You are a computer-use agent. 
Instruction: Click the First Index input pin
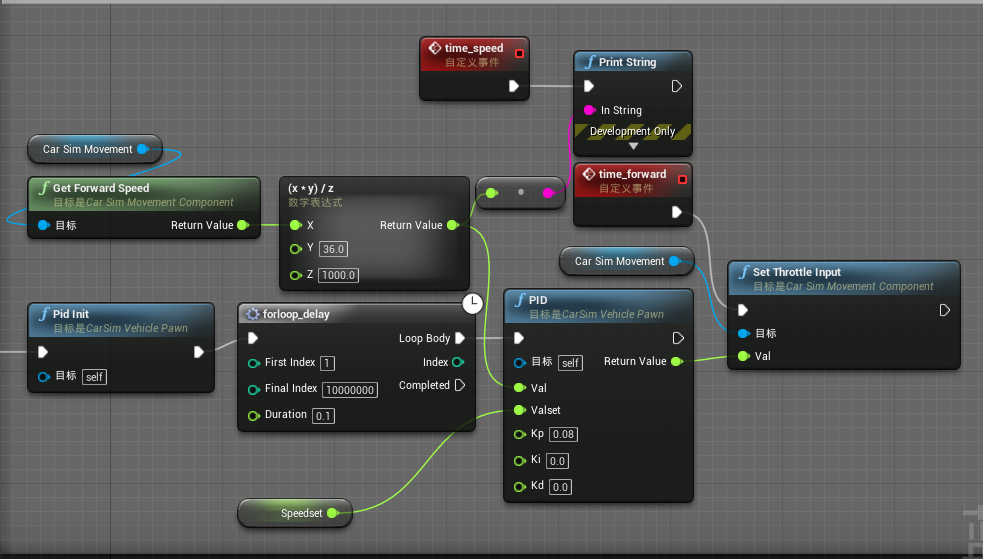253,363
